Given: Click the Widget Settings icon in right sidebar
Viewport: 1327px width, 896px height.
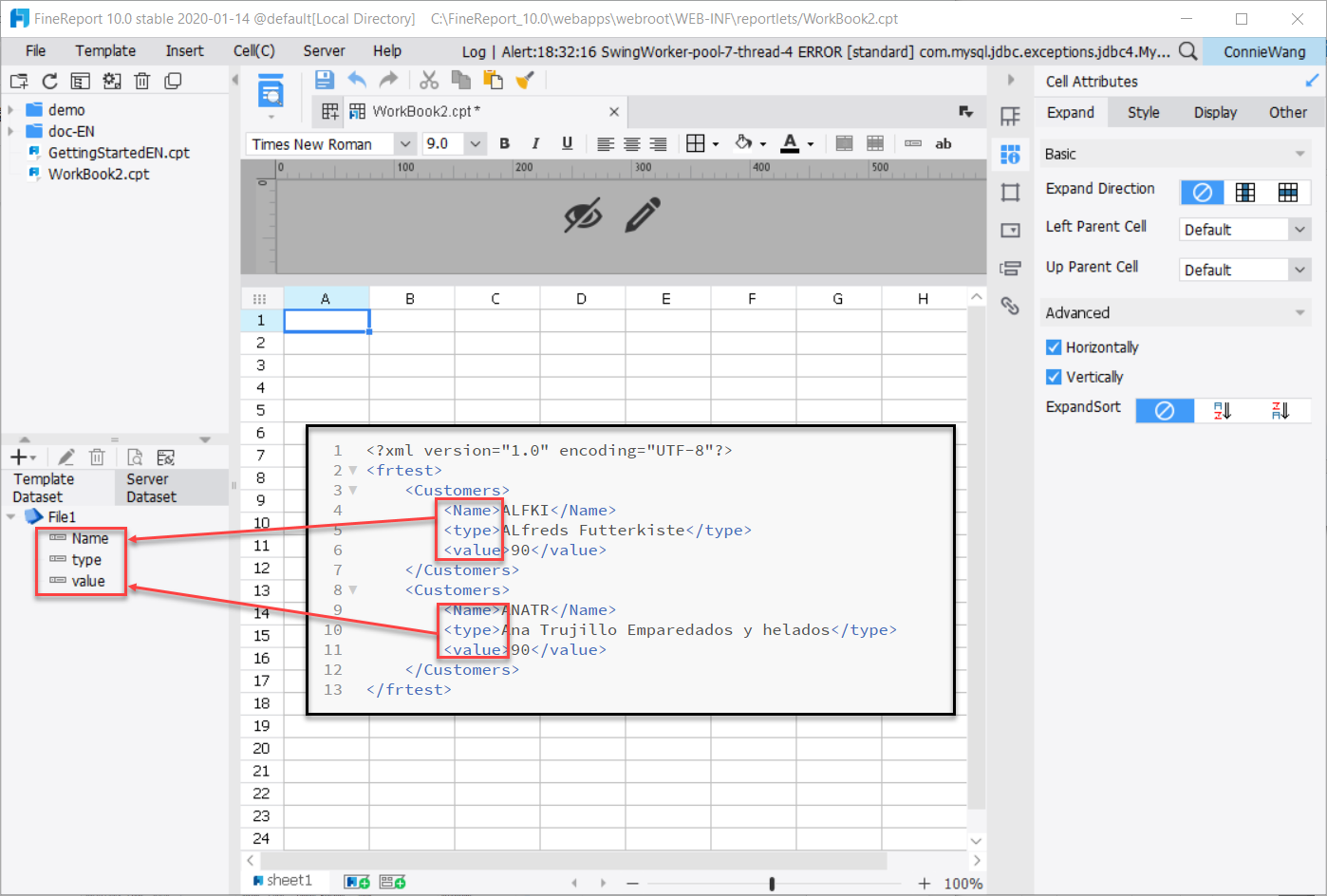Looking at the screenshot, I should 1011,230.
